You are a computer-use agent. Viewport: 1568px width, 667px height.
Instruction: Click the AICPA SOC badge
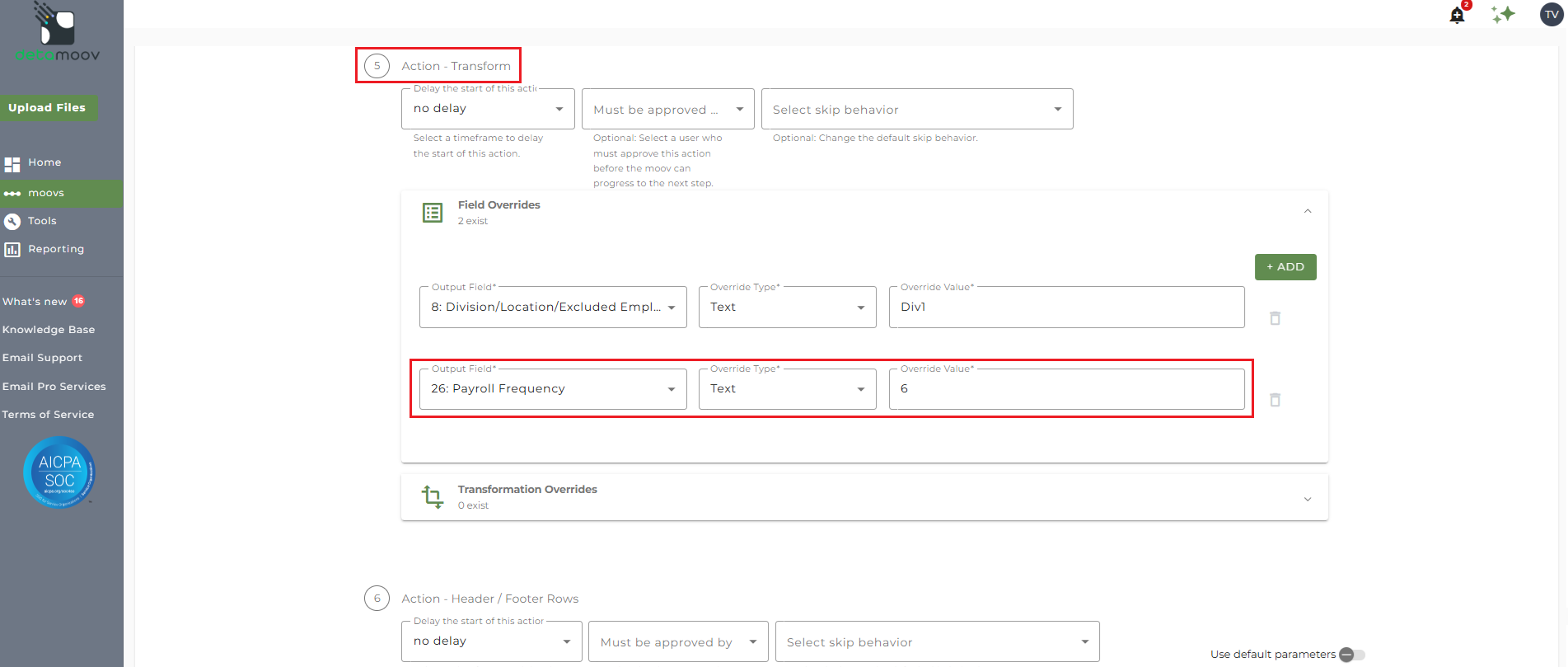point(59,472)
